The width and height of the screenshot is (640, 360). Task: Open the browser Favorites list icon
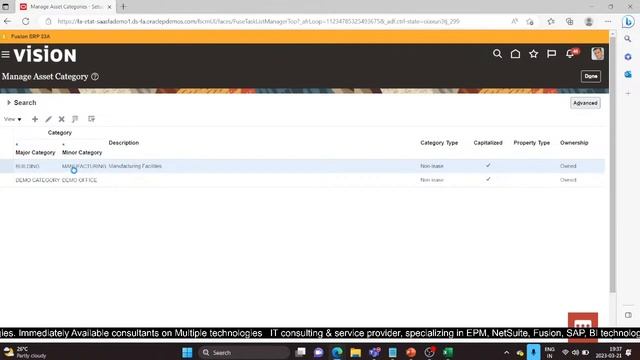[551, 22]
